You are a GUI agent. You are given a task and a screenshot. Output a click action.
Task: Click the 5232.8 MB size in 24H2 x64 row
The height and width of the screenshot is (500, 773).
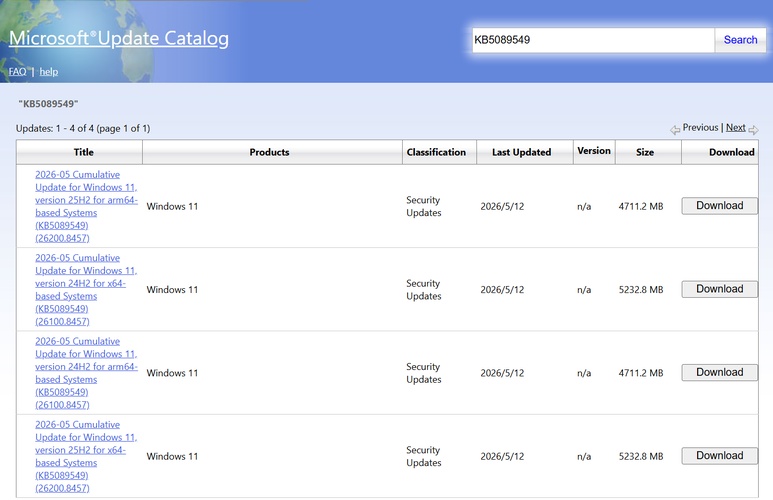point(641,290)
